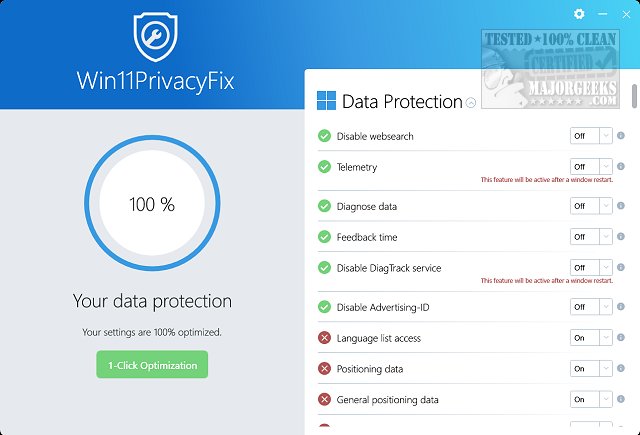Open the Telemetry setting dropdown

(590, 167)
